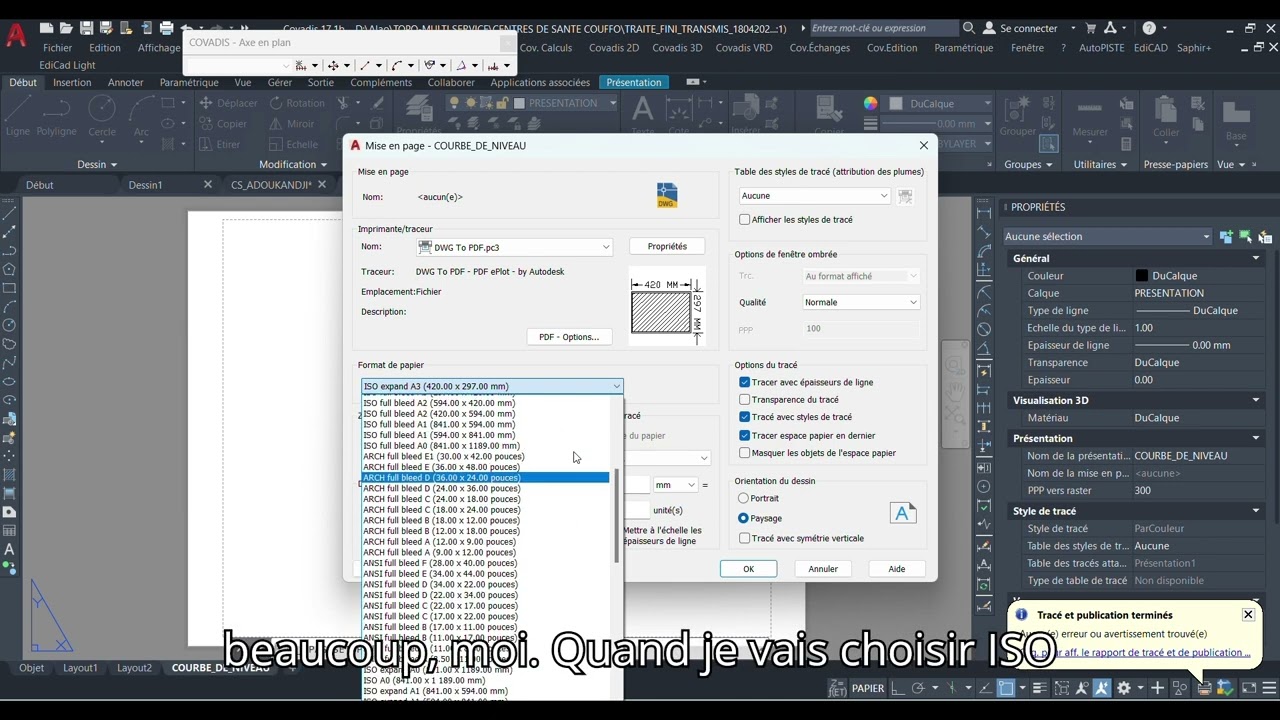
Task: Click the Mesurer tool in Utilitaires panel
Action: tap(1090, 117)
